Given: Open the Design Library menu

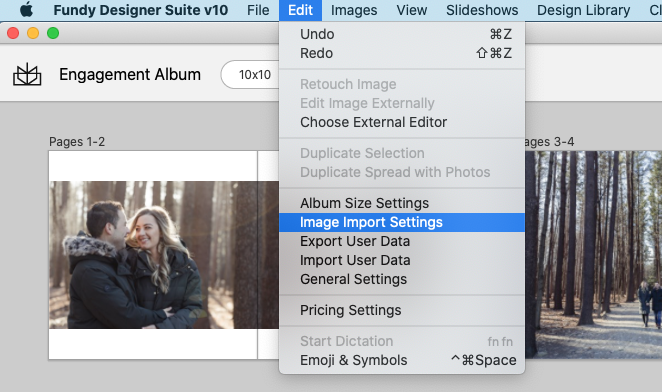Looking at the screenshot, I should (x=583, y=10).
